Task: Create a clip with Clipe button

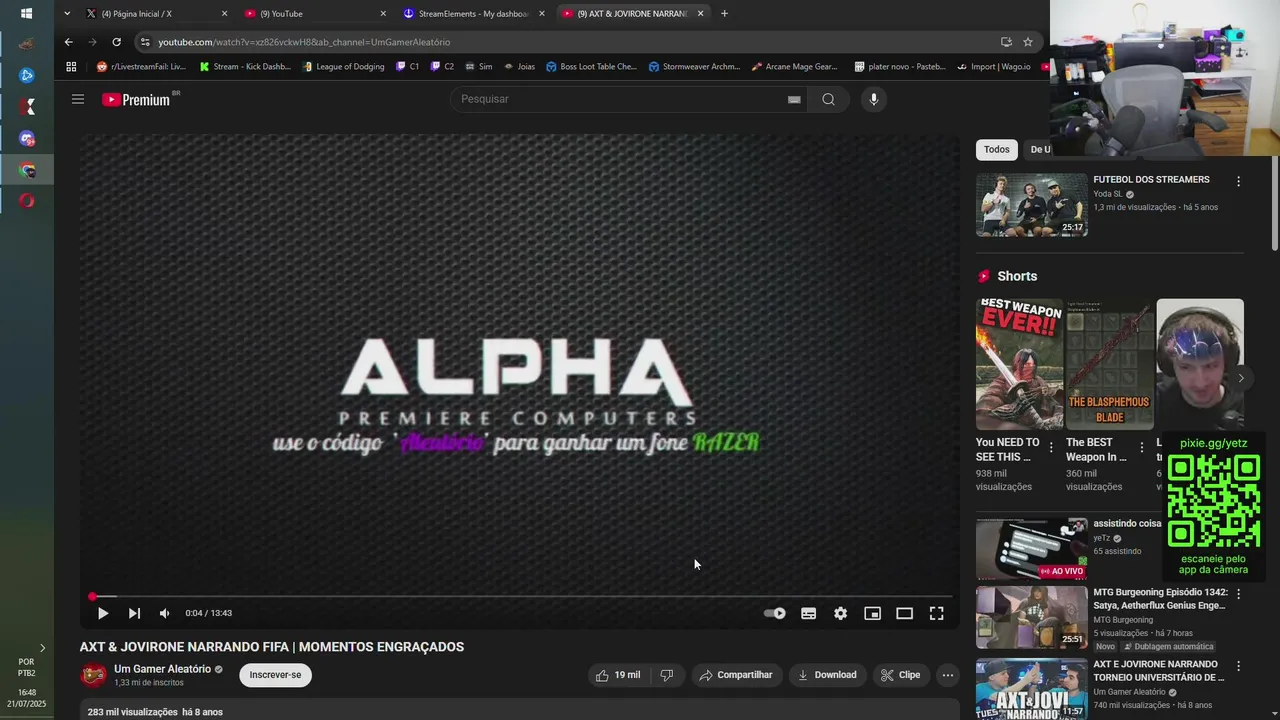Action: tap(900, 675)
